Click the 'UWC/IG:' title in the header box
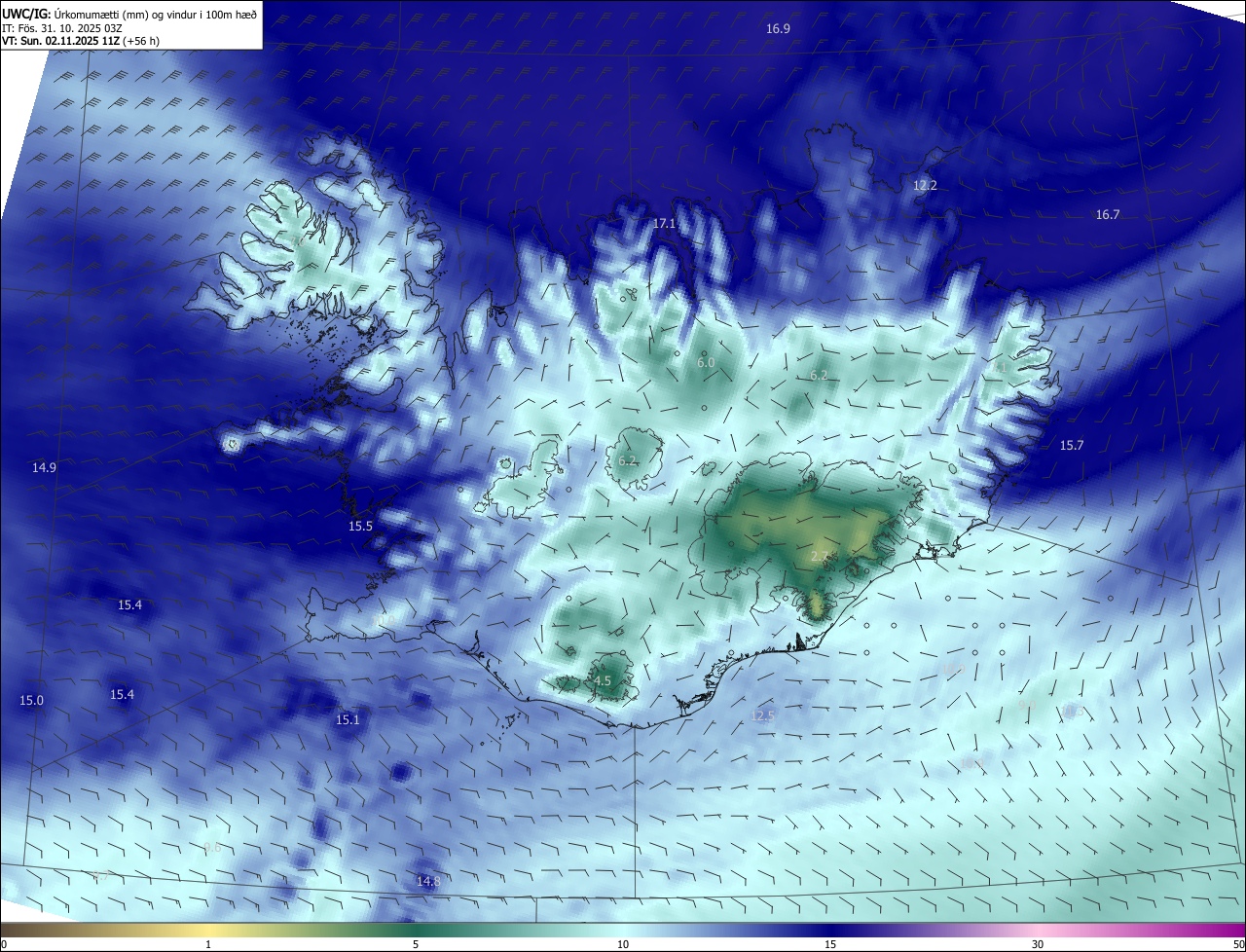 tap(25, 14)
